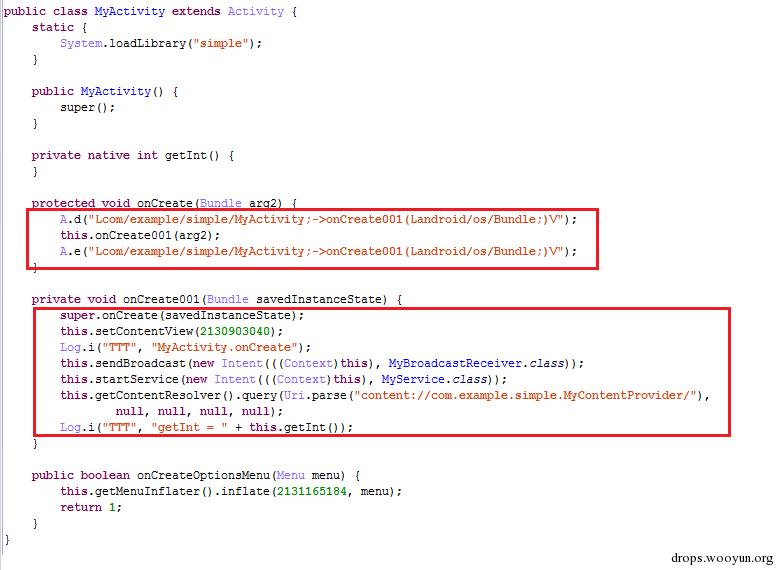Screen dimensions: 777x570
Task: Click the setContentView number 2130903040
Action: point(234,331)
